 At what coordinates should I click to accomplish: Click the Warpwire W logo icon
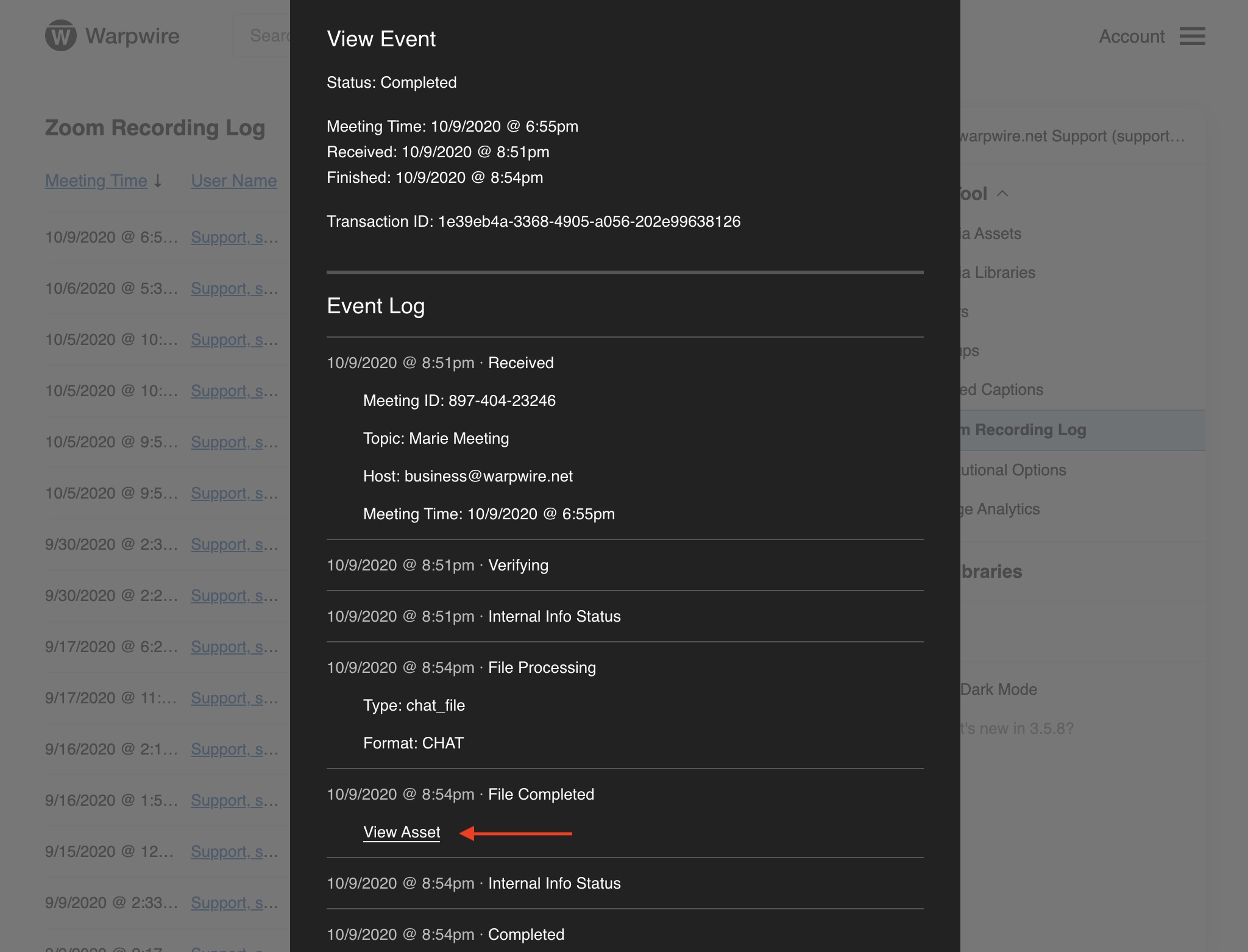tap(60, 36)
